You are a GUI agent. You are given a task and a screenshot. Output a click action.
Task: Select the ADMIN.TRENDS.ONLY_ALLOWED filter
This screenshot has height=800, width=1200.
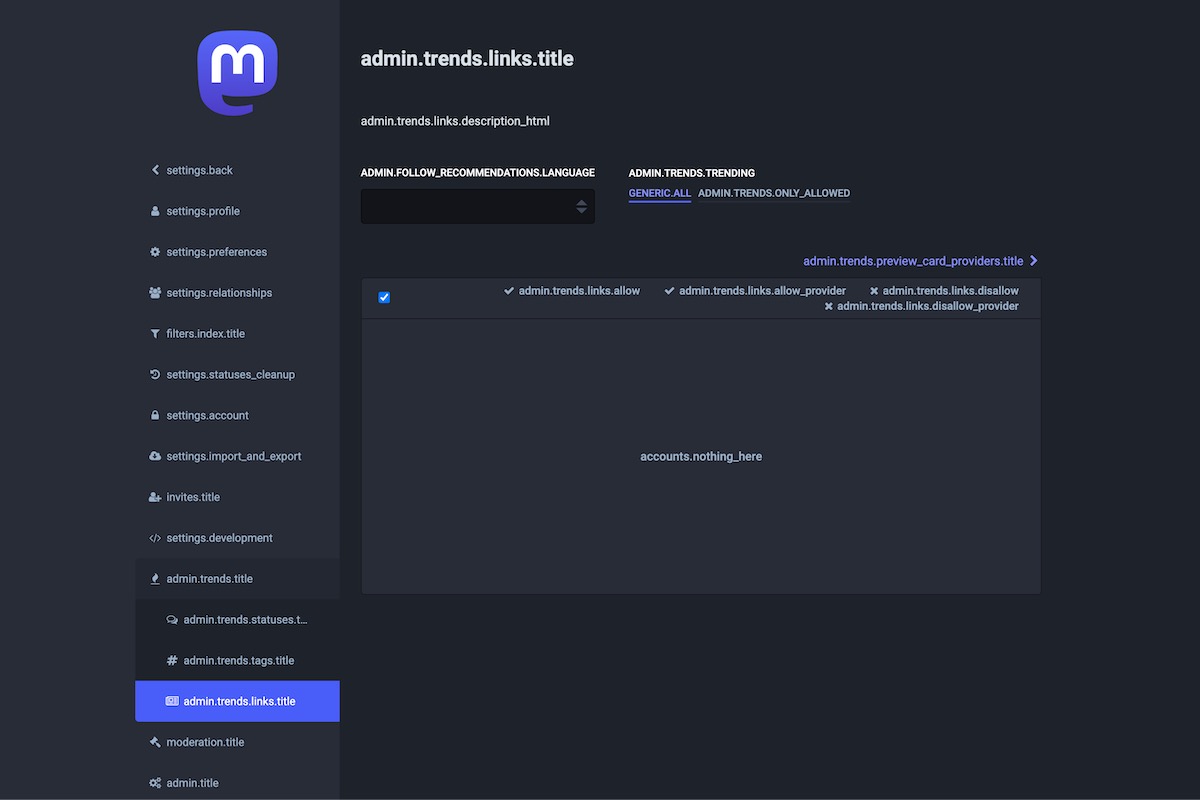773,193
